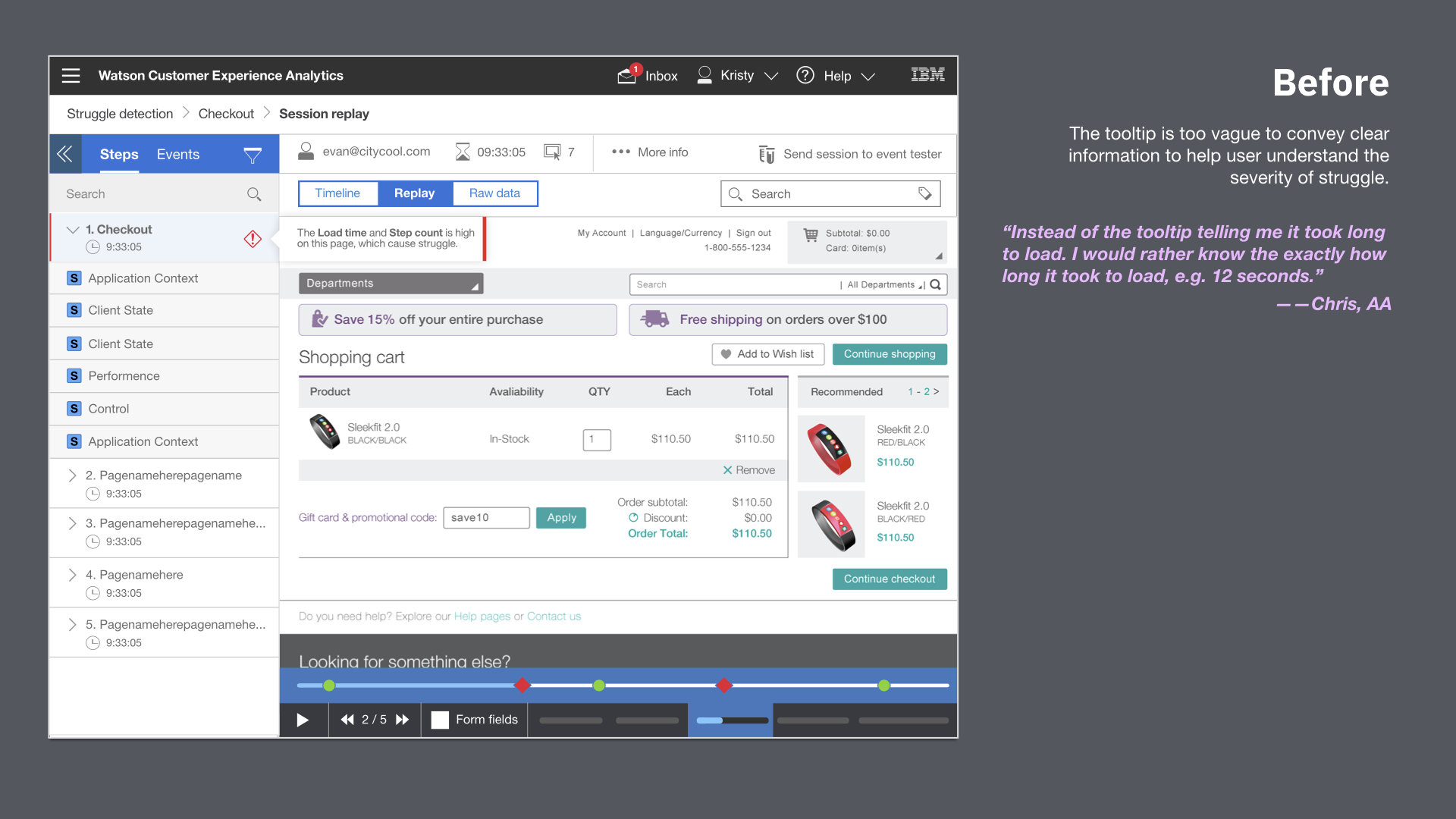Click the Sleekfit 2.0 RED/BLACK thumbnail
The width and height of the screenshot is (1456, 819).
click(831, 448)
